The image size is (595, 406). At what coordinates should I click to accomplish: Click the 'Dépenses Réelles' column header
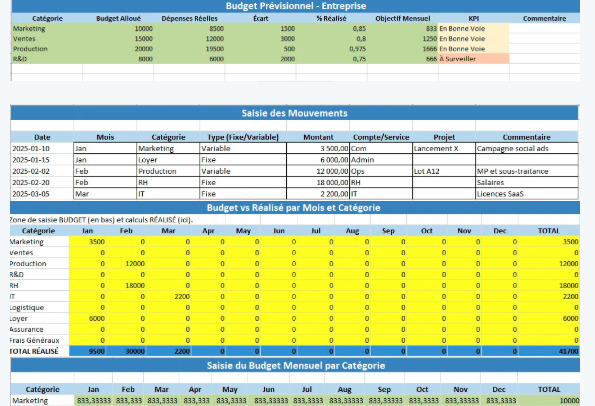pos(189,18)
